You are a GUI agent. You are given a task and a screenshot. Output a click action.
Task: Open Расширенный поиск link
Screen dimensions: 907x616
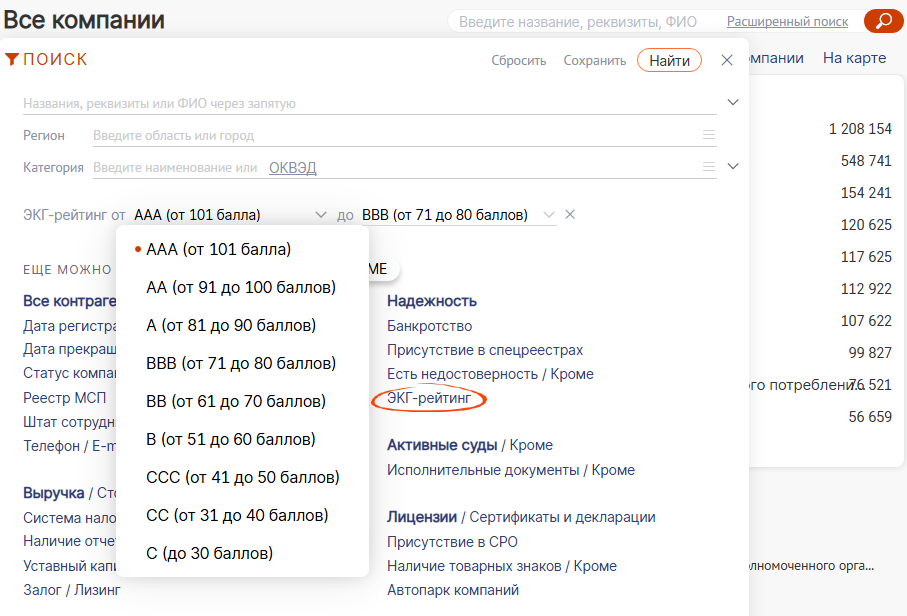(x=787, y=21)
